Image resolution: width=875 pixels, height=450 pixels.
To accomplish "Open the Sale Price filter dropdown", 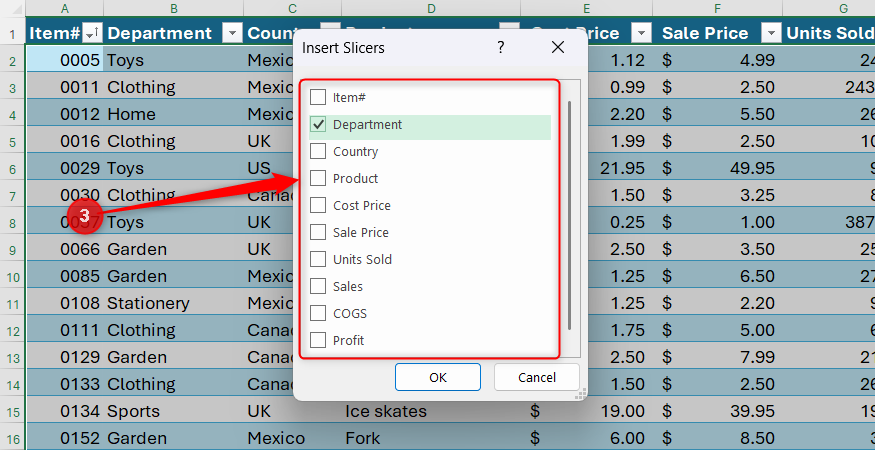I will (771, 34).
